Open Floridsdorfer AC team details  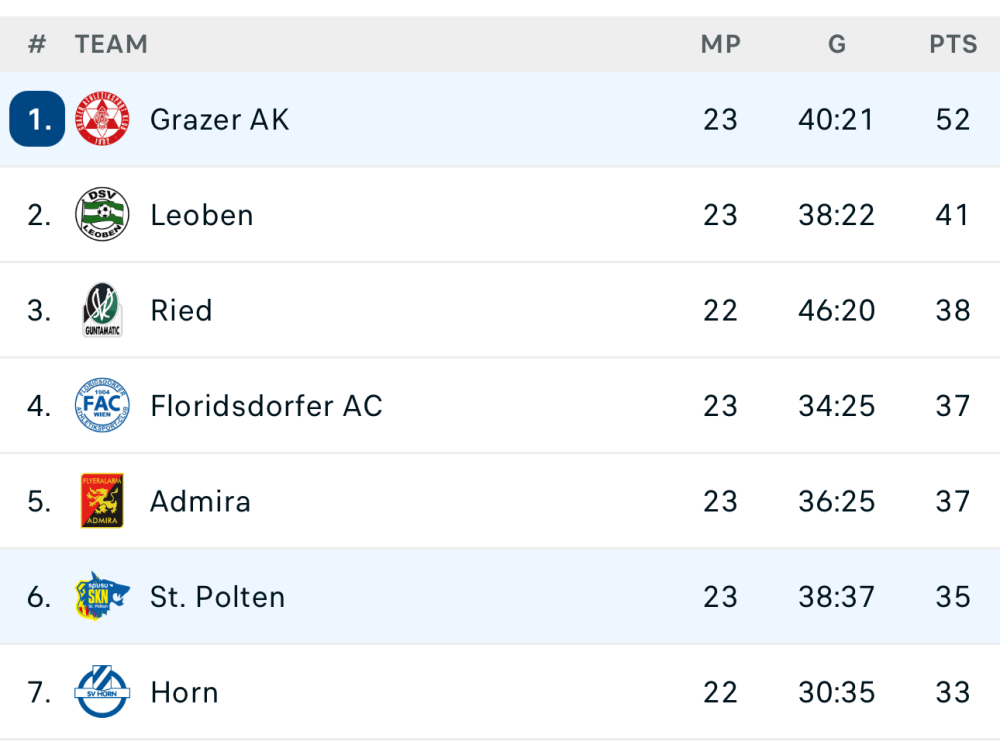click(266, 406)
